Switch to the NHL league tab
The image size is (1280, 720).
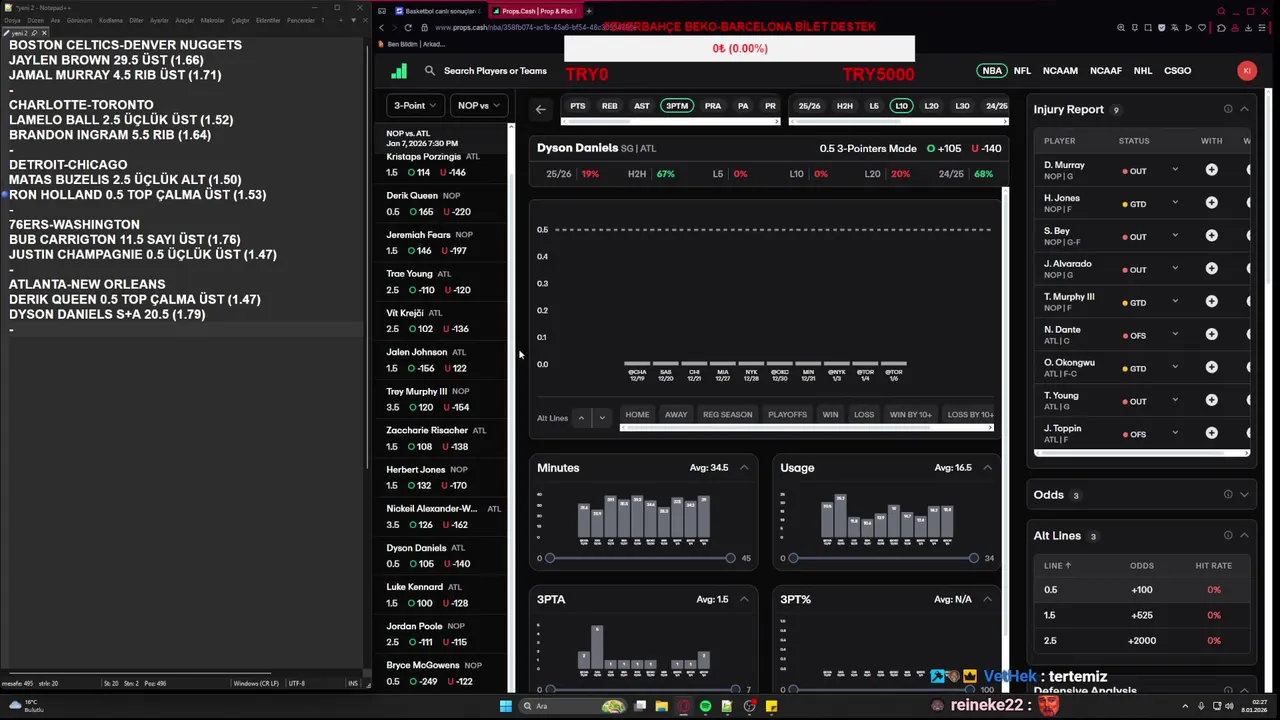coord(1143,71)
